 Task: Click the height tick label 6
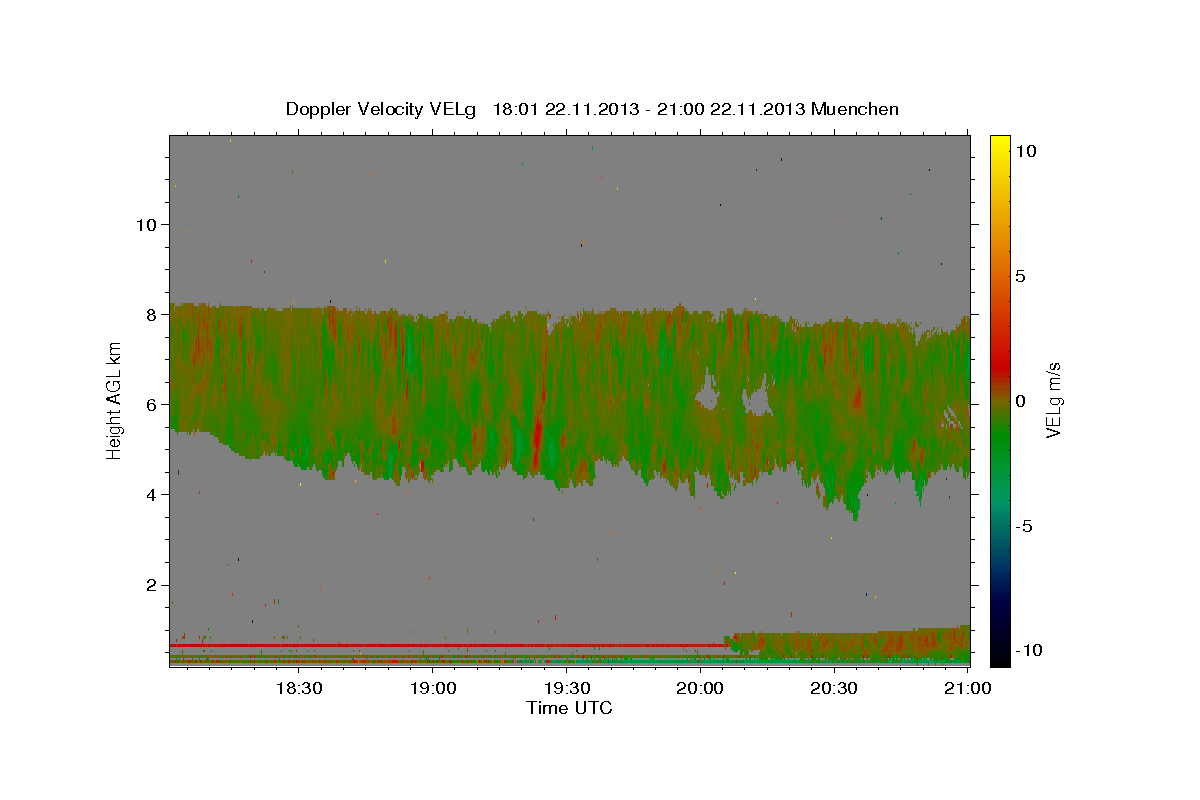point(151,404)
